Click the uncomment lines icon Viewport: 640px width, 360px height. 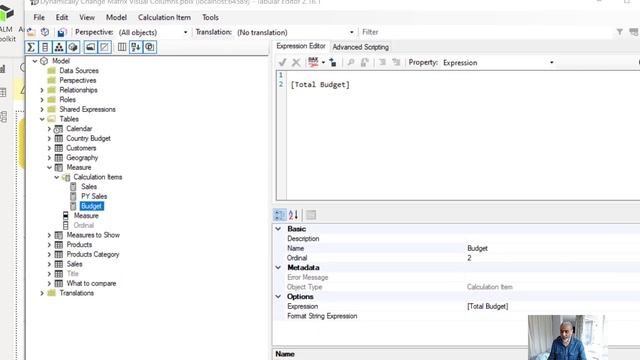(396, 62)
